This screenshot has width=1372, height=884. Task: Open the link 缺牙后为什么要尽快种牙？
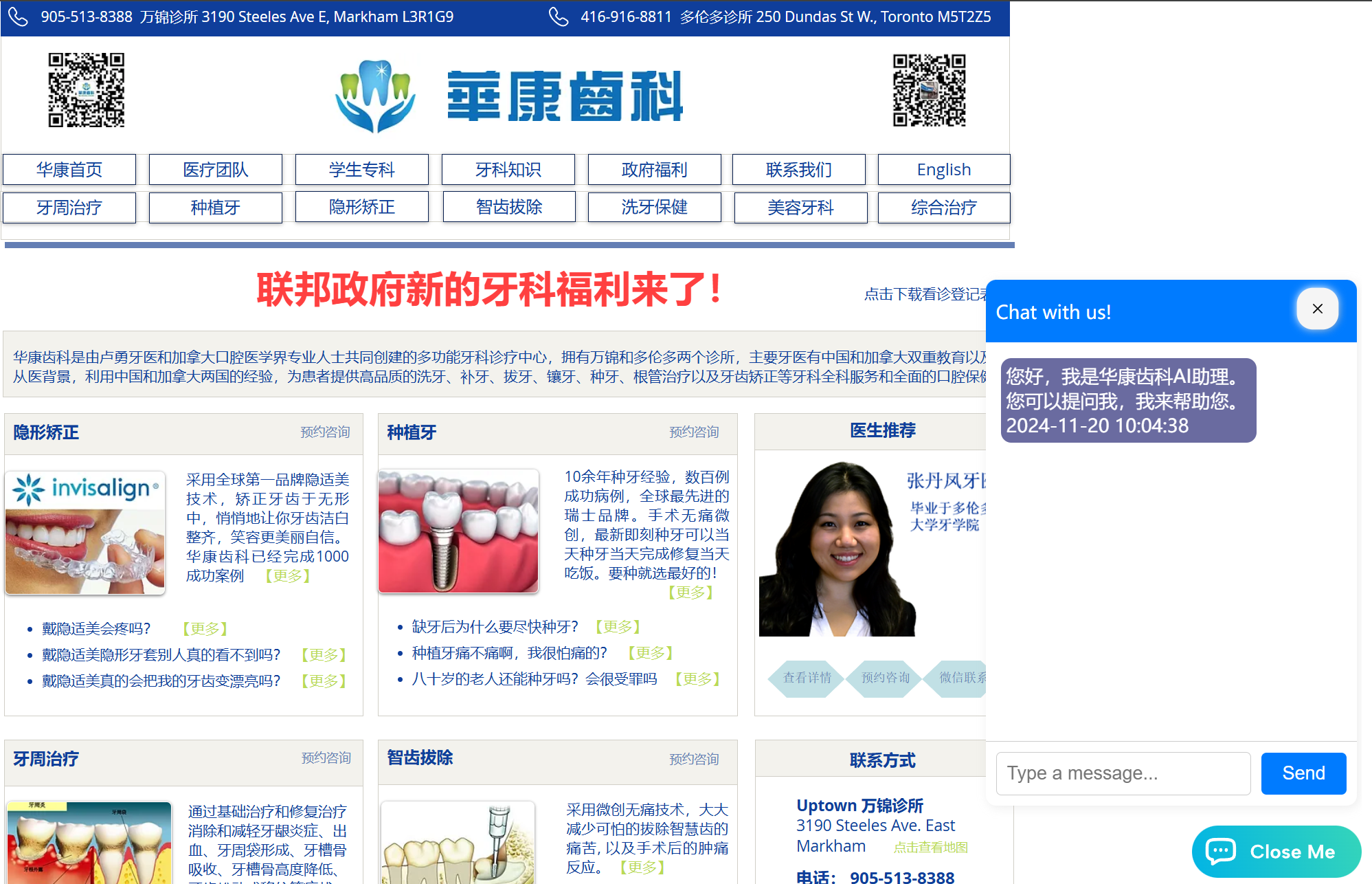tap(494, 626)
